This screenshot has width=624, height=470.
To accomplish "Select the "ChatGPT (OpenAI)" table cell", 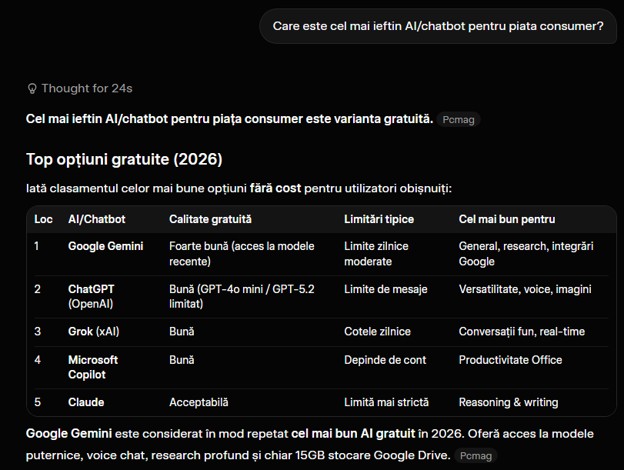I will [x=91, y=296].
